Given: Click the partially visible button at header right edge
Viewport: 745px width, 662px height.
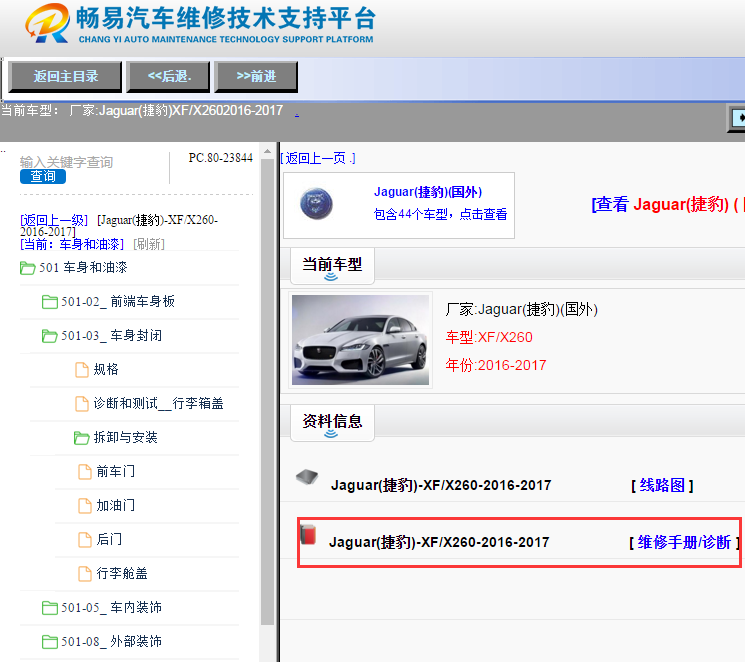Looking at the screenshot, I should pos(737,118).
